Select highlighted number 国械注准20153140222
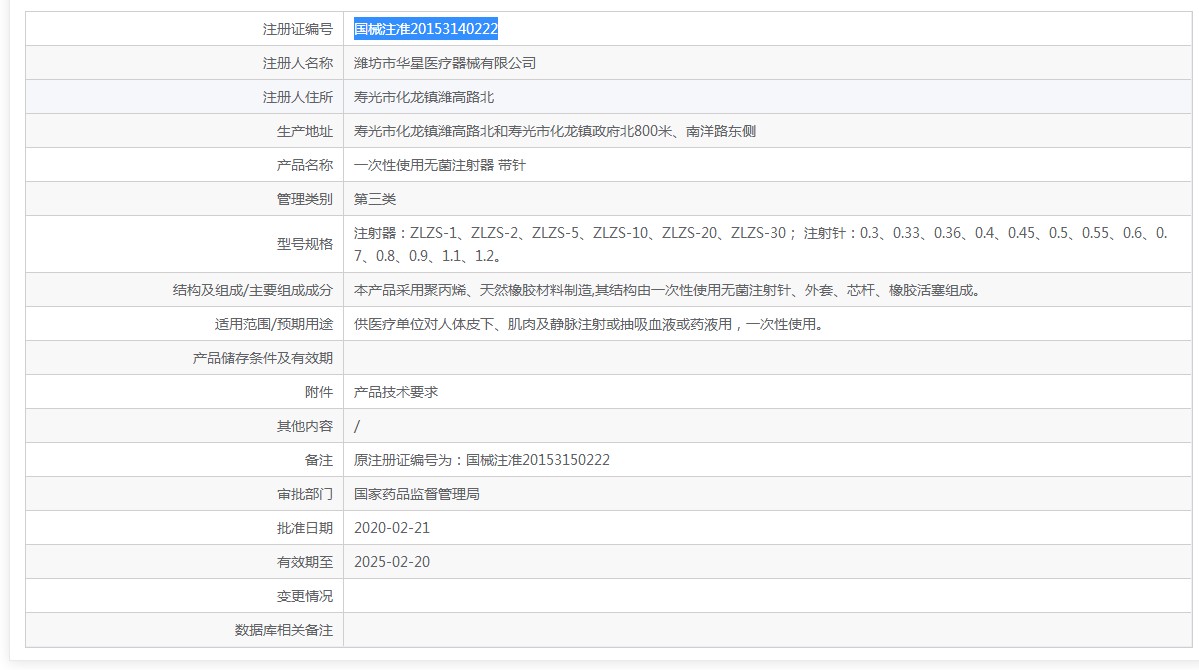The height and width of the screenshot is (670, 1199). click(x=426, y=29)
